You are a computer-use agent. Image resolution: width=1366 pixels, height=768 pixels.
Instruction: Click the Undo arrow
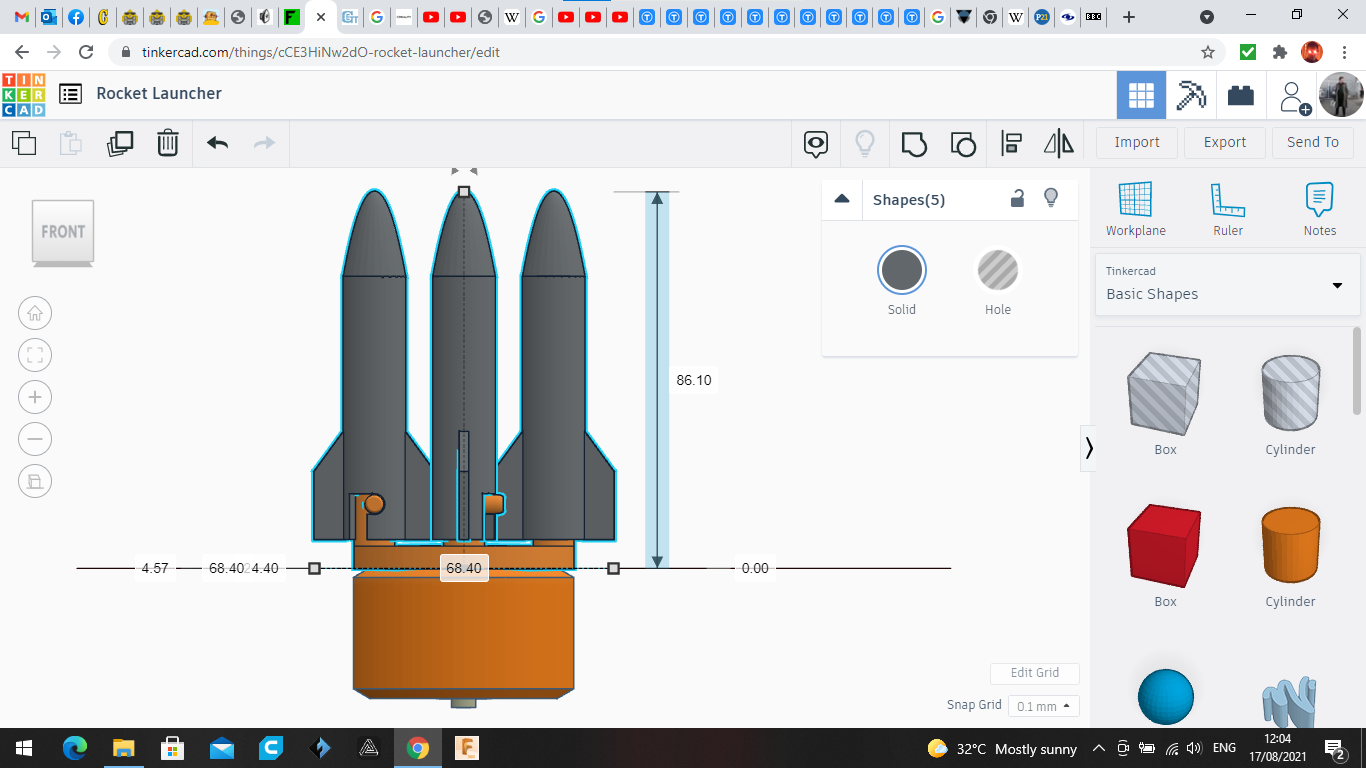217,143
